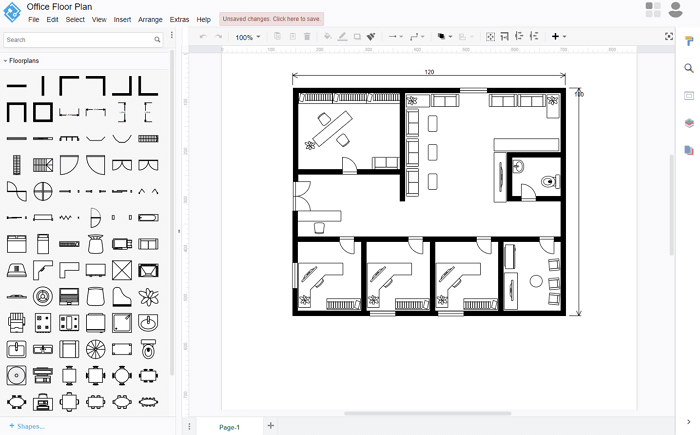Image resolution: width=700 pixels, height=435 pixels.
Task: Select the spiral staircase shape
Action: pyautogui.click(x=96, y=349)
